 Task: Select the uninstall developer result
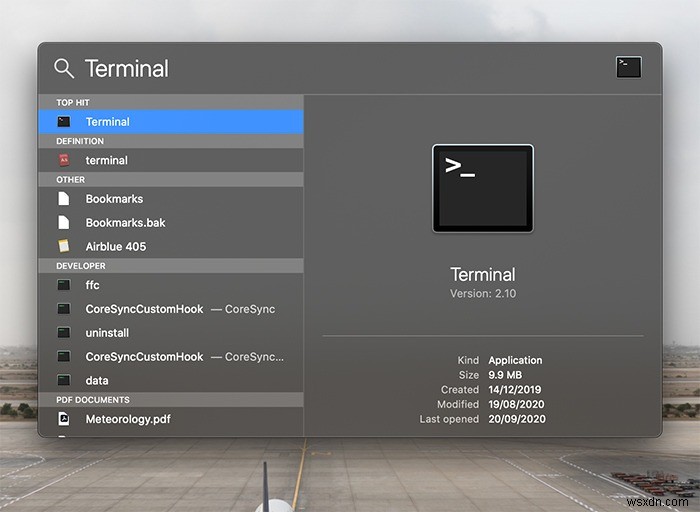click(171, 333)
